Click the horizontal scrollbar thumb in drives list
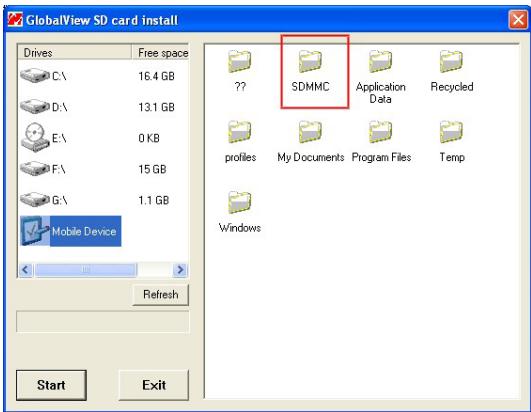The image size is (531, 412). point(86,270)
